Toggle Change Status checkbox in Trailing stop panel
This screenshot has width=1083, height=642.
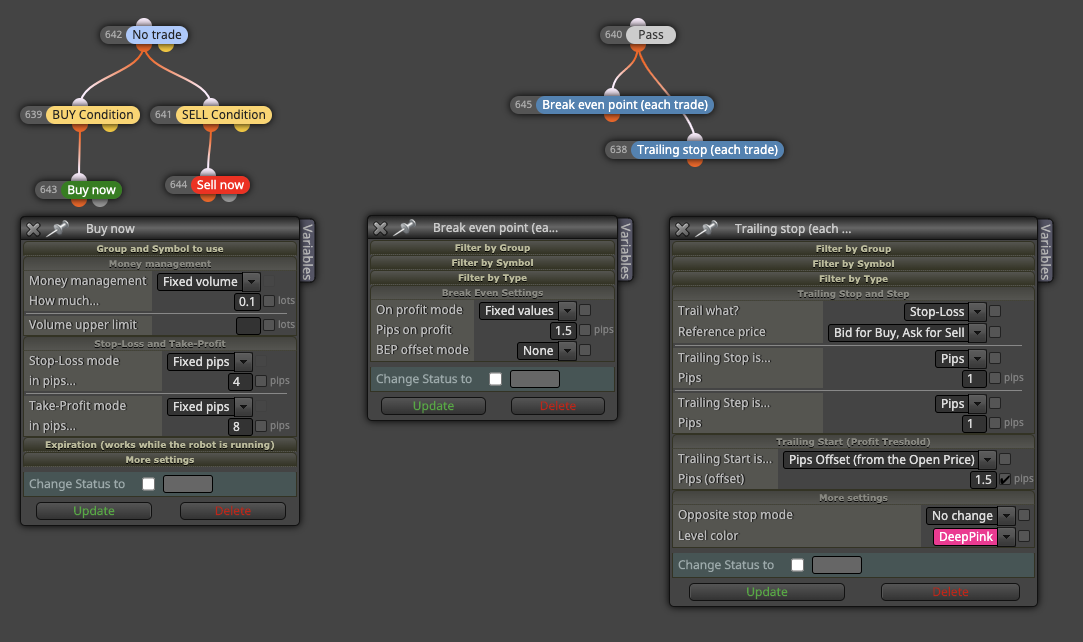(798, 565)
